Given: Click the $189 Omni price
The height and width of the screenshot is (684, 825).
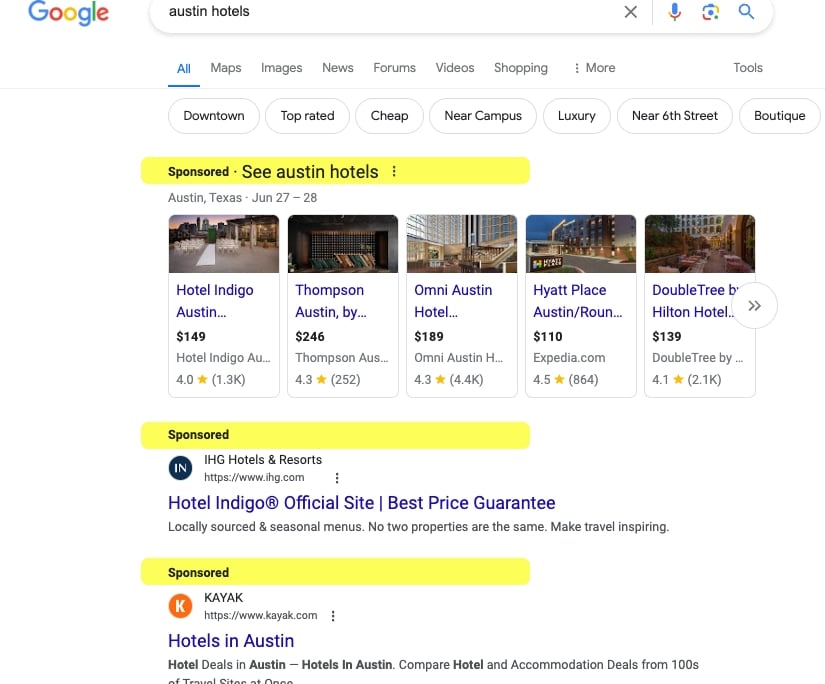Looking at the screenshot, I should (x=429, y=336).
